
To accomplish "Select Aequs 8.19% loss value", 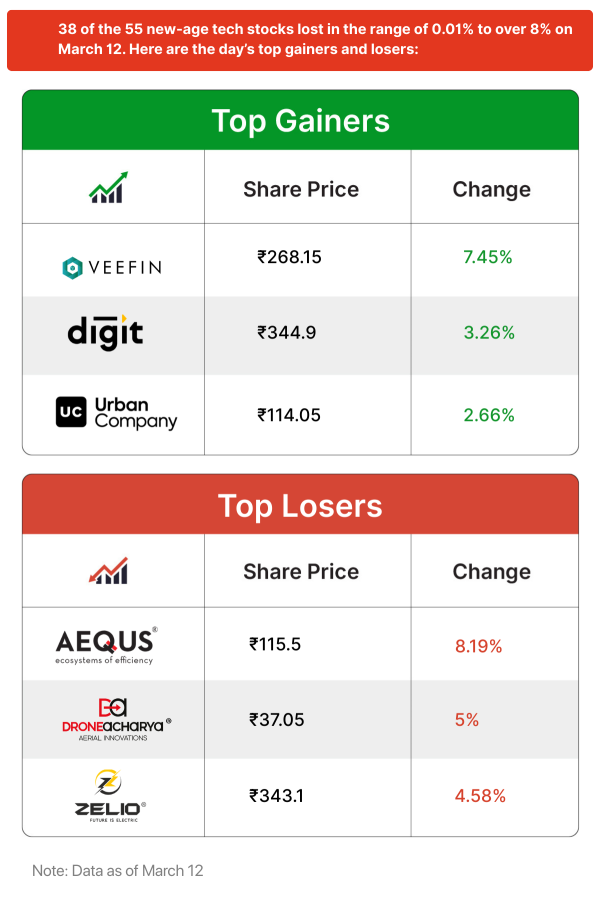I will point(479,646).
